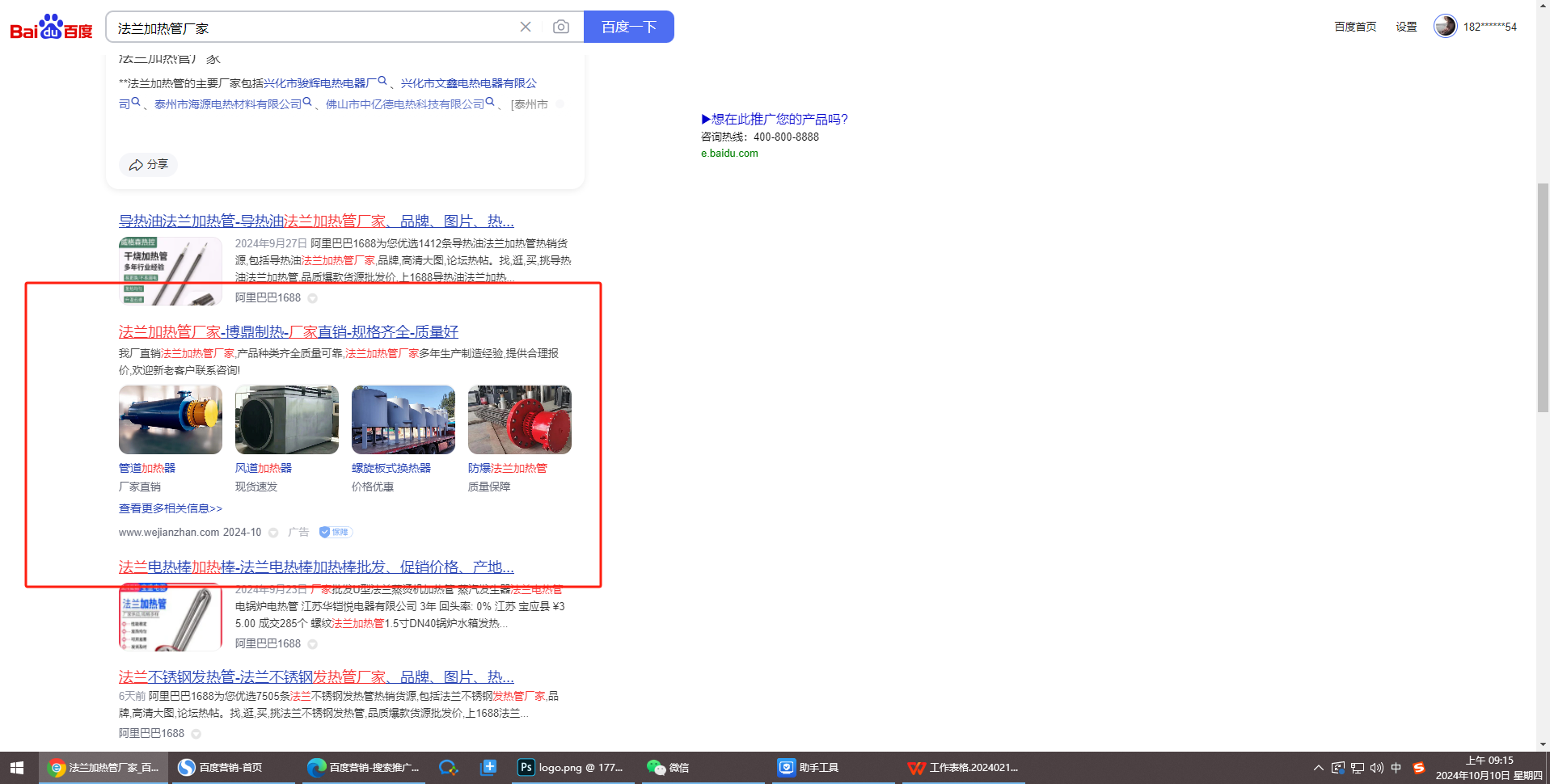Clear the search box with the X icon
The height and width of the screenshot is (784, 1550).
pos(526,27)
